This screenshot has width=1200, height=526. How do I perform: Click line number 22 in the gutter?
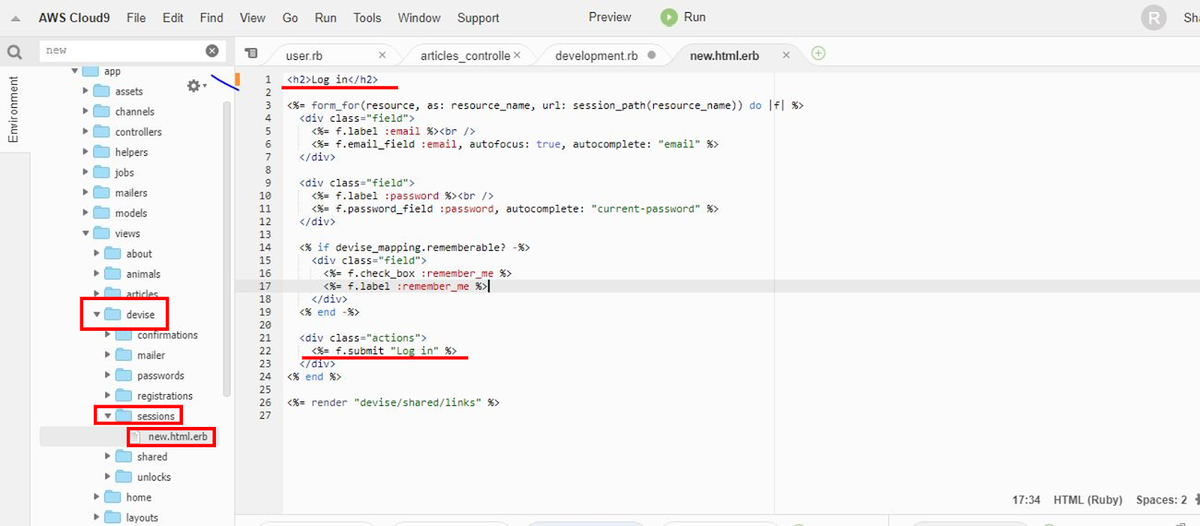265,351
